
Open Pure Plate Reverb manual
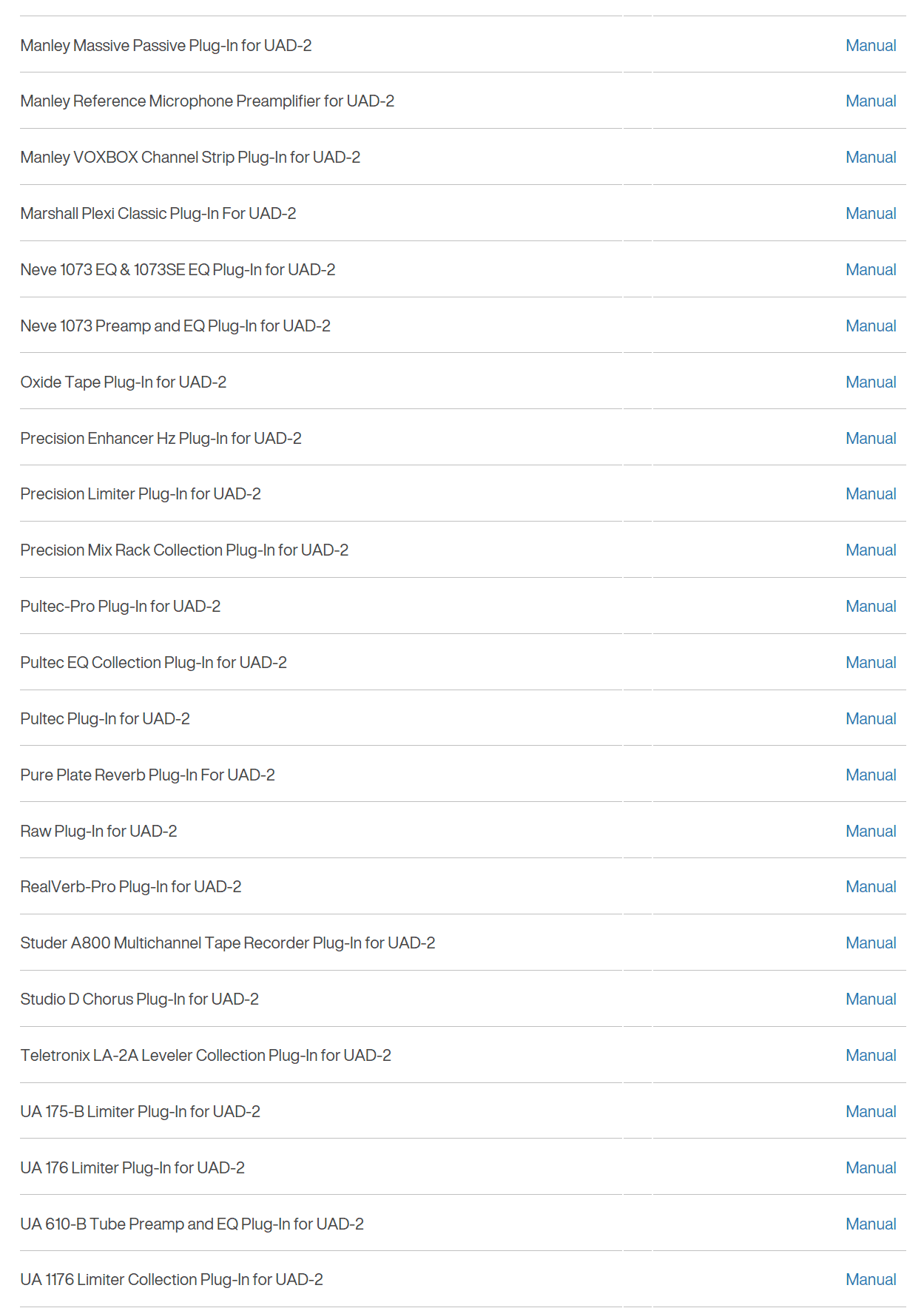coord(871,775)
